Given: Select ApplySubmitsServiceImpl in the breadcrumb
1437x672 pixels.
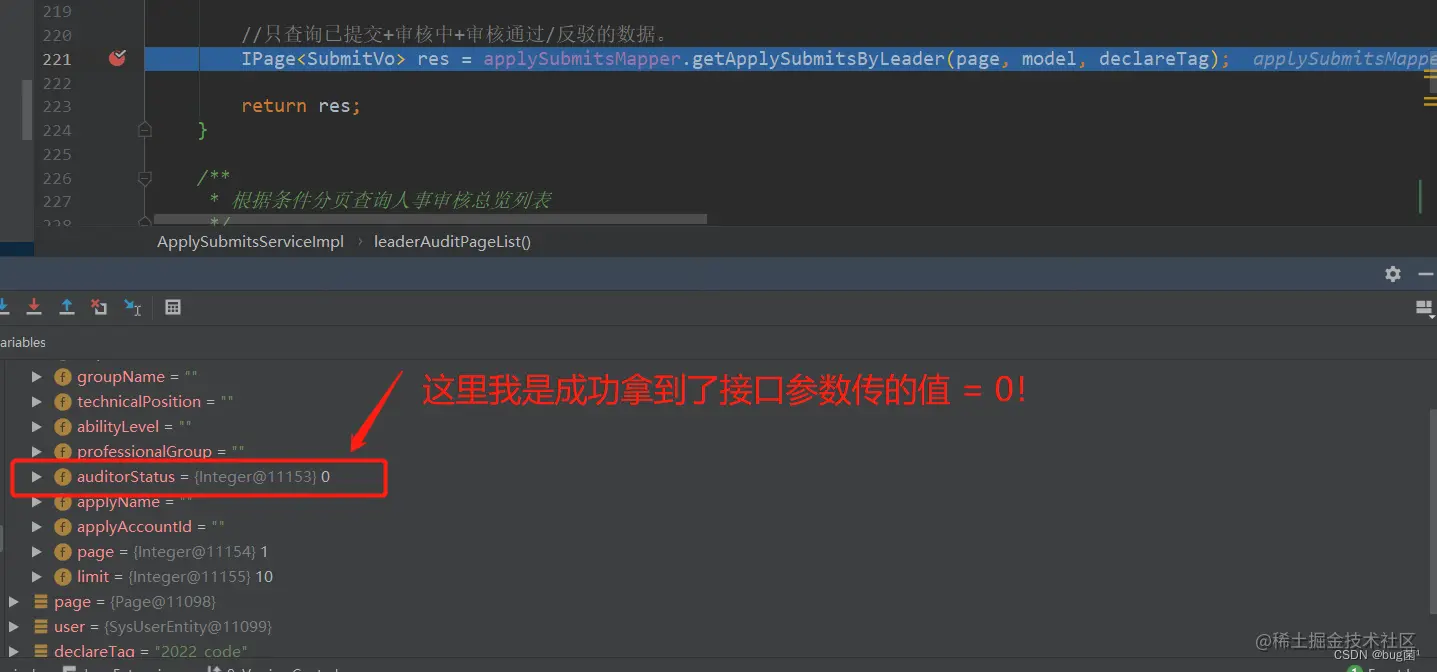Looking at the screenshot, I should pos(250,242).
